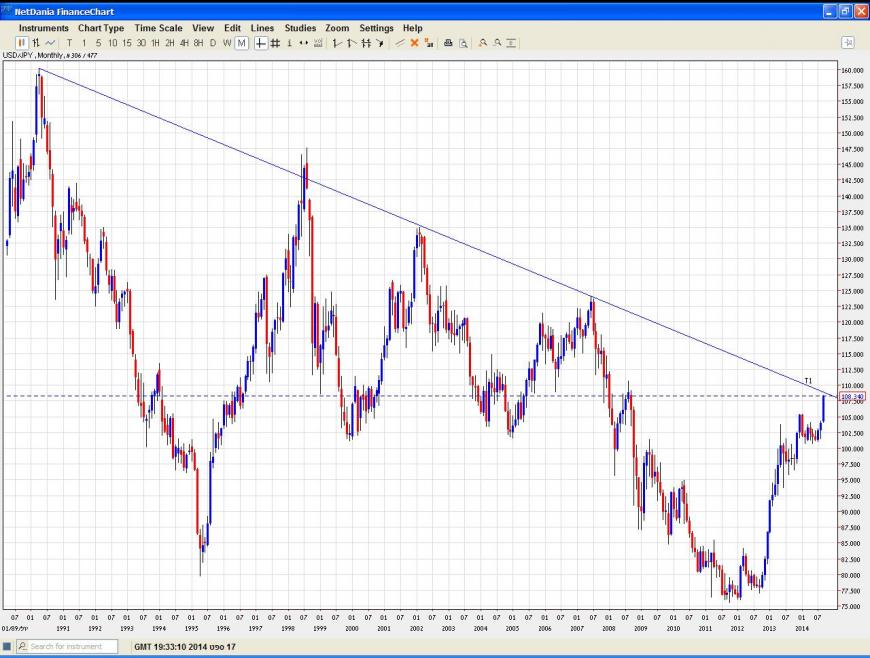Open the Settings menu

(x=376, y=28)
